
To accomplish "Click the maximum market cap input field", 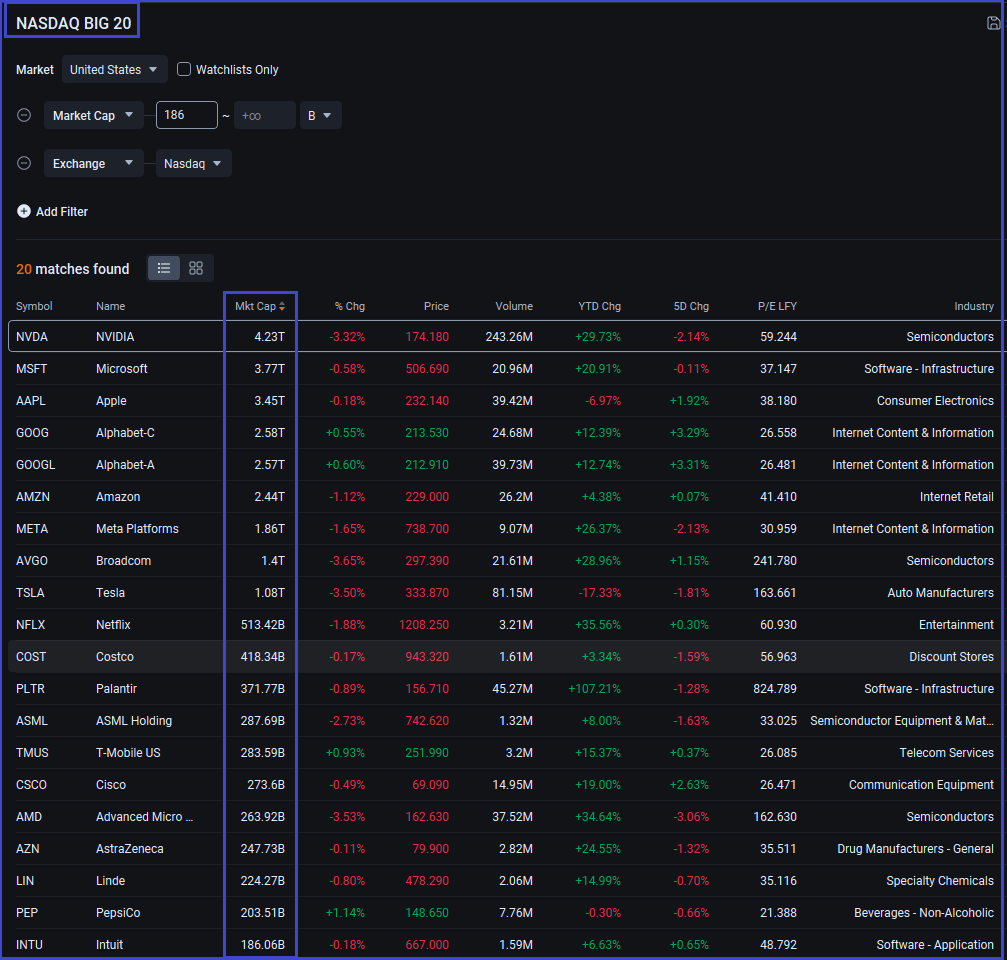I will (265, 116).
